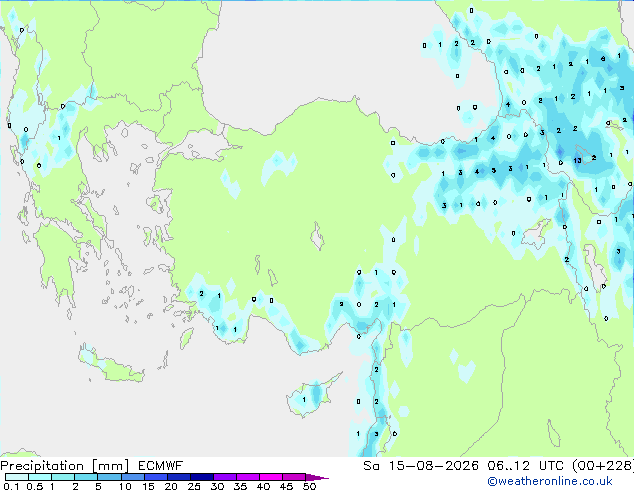The image size is (634, 490).
Task: Click the legend tick label '15'
Action: click(148, 486)
